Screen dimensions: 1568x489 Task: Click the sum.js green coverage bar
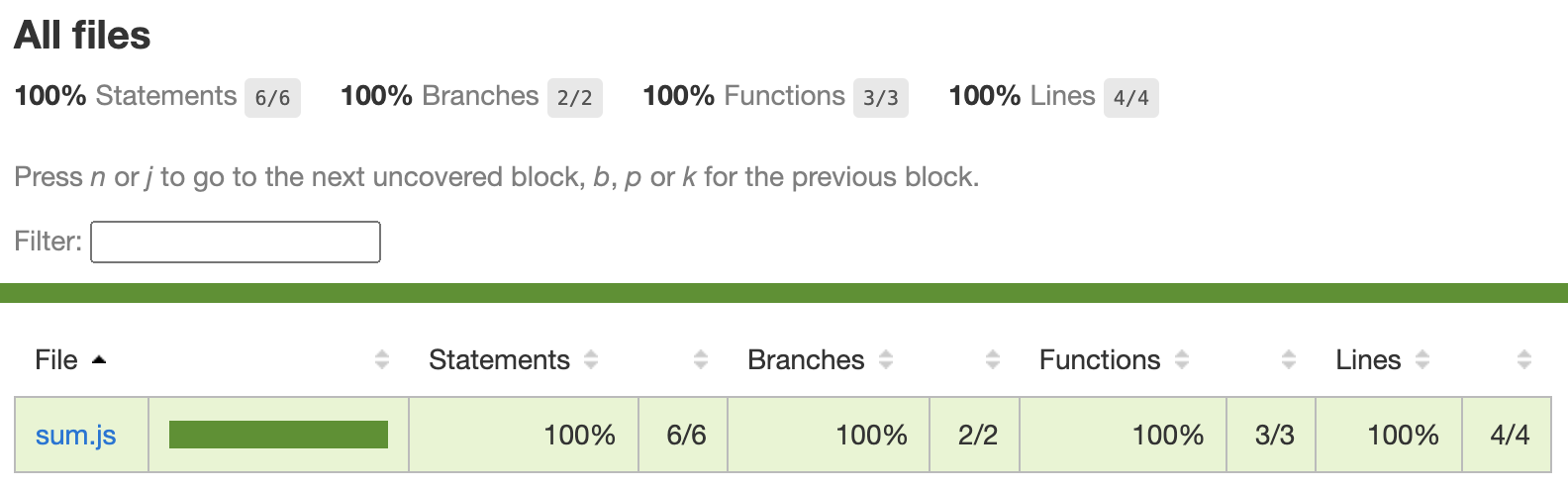pos(278,436)
